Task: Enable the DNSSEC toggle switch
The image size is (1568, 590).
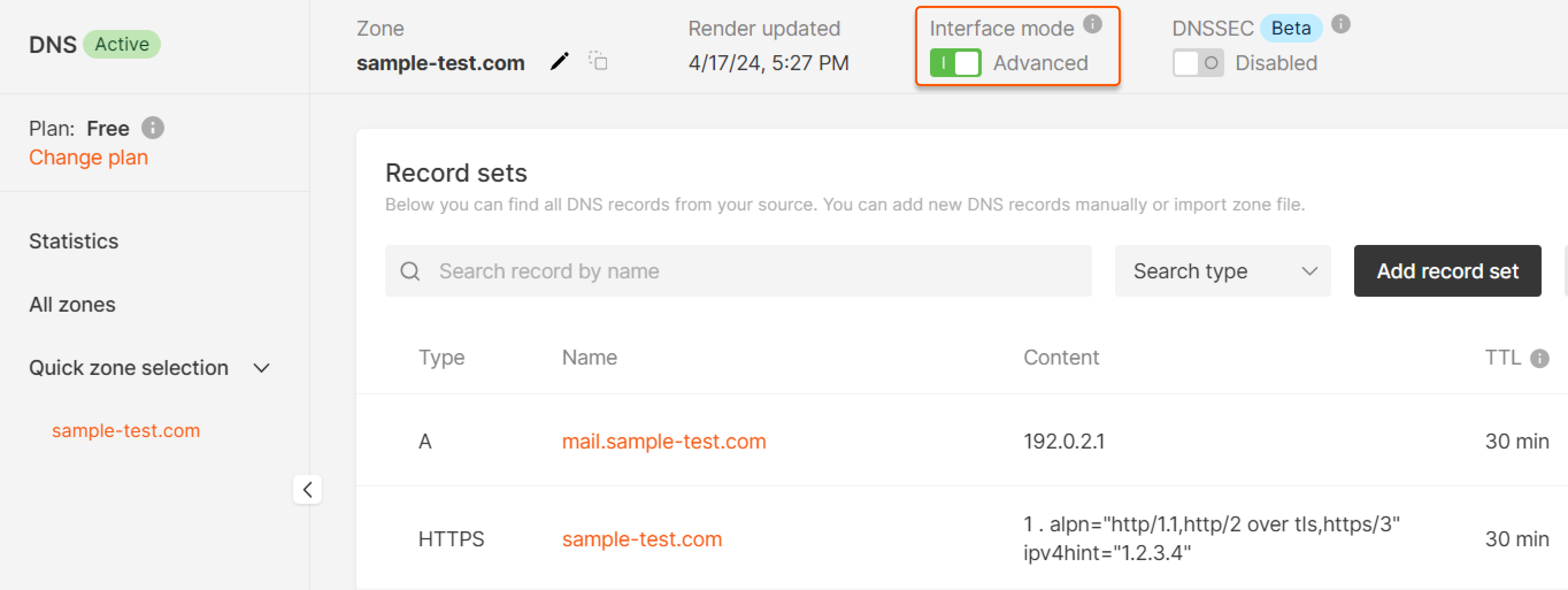Action: [1198, 63]
